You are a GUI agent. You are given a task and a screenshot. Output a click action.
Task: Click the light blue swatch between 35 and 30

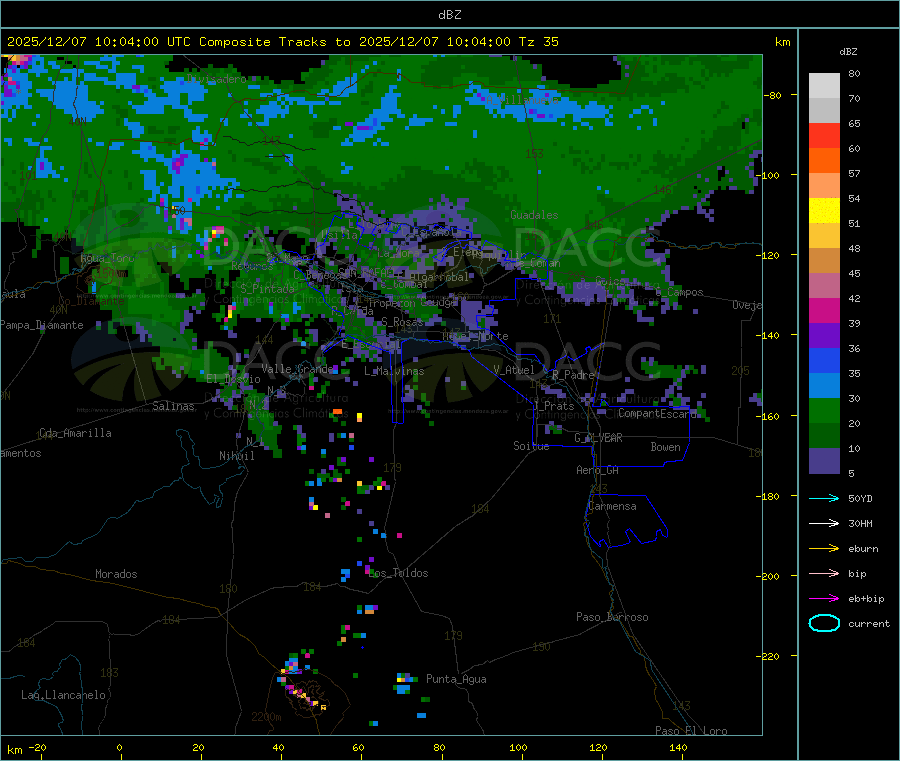(824, 386)
